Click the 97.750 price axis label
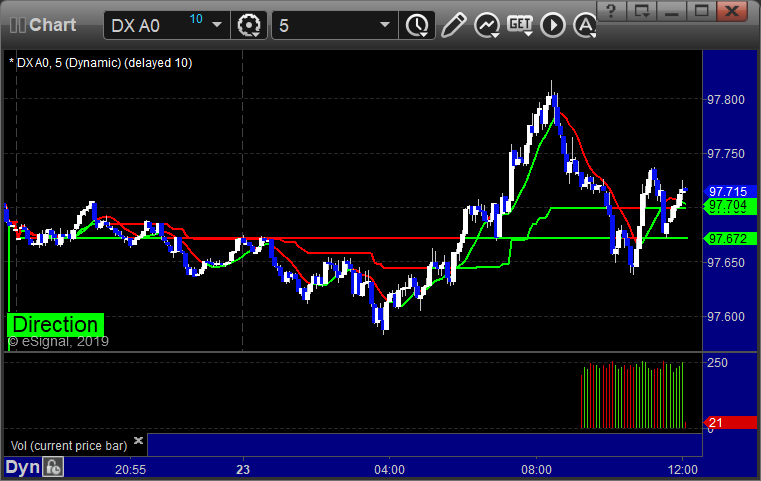 726,153
